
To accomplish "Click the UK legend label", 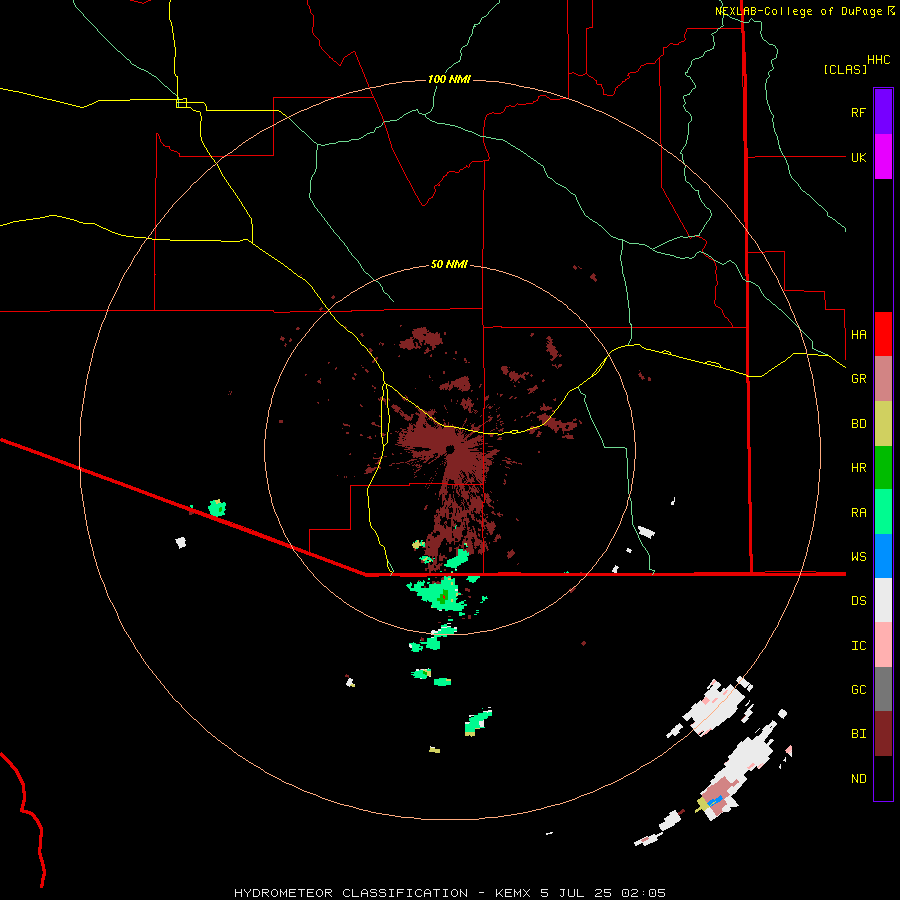I will coord(858,157).
